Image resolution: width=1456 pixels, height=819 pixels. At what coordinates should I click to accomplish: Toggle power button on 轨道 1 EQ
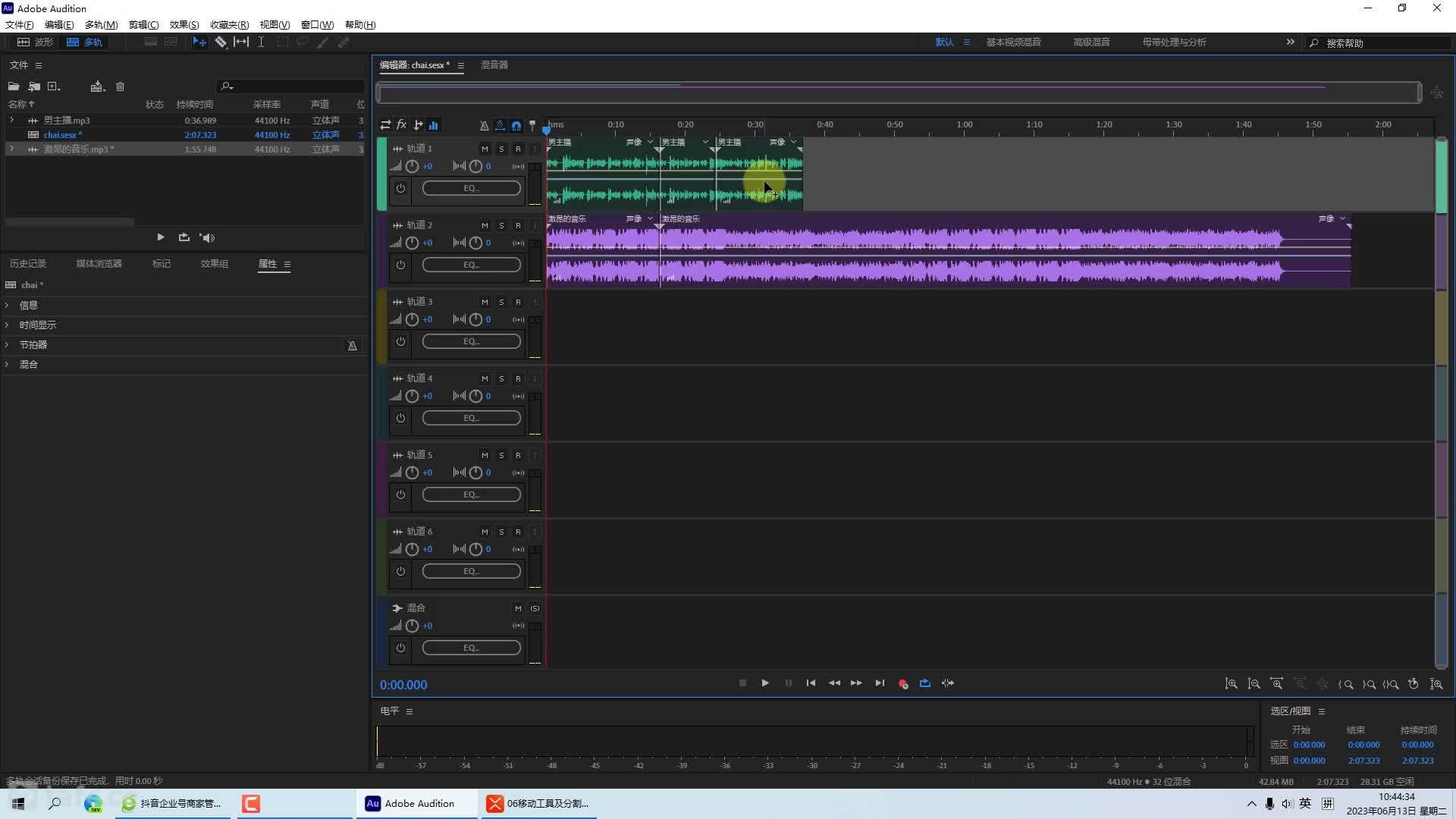pos(400,188)
